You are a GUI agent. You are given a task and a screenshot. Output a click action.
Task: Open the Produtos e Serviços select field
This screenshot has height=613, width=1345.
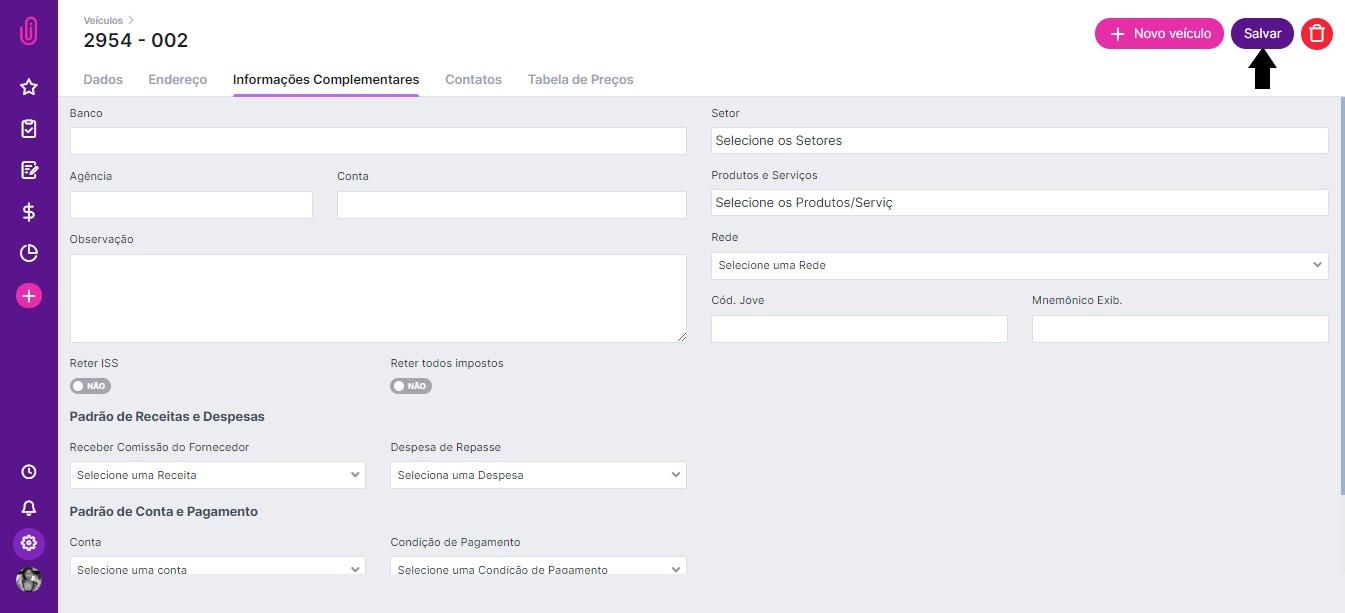coord(1020,202)
